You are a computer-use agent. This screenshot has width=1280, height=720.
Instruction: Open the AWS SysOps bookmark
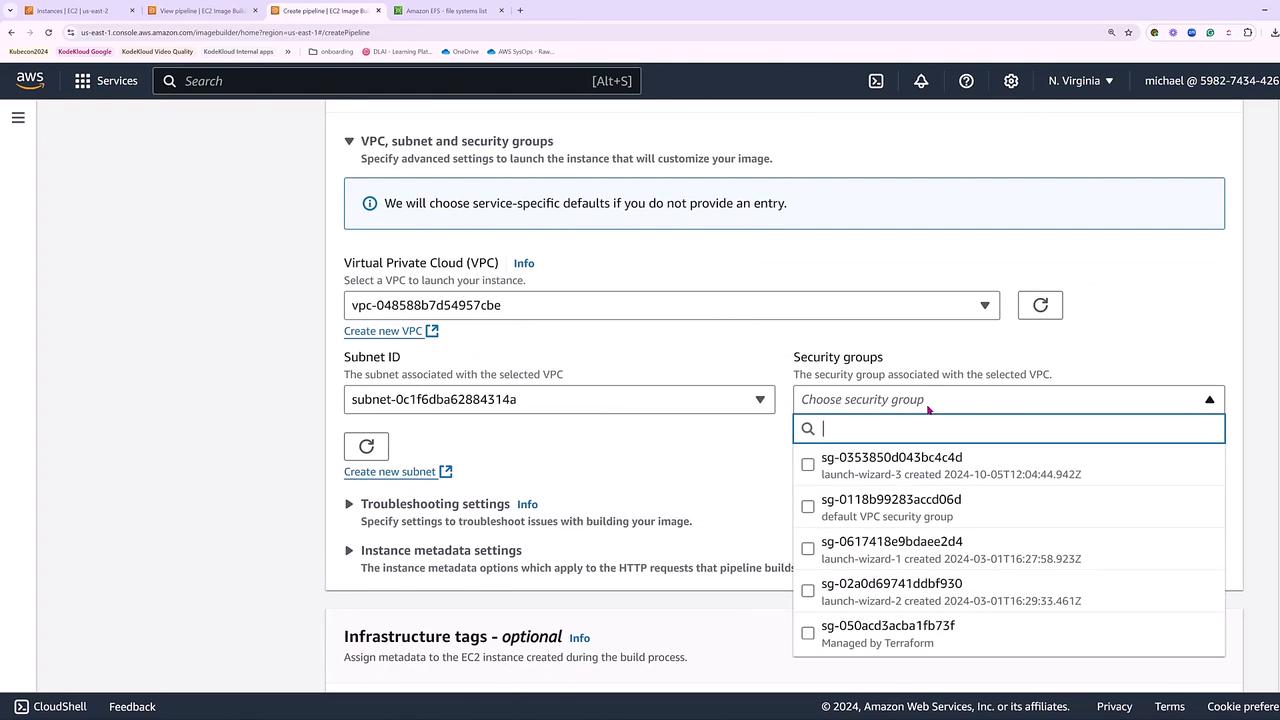click(x=520, y=51)
